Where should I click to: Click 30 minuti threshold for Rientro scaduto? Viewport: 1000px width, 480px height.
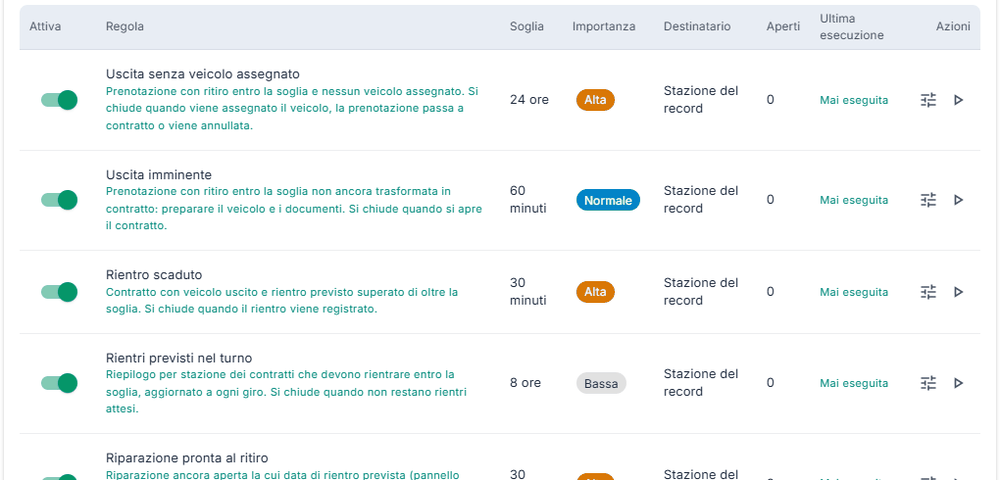[528, 292]
